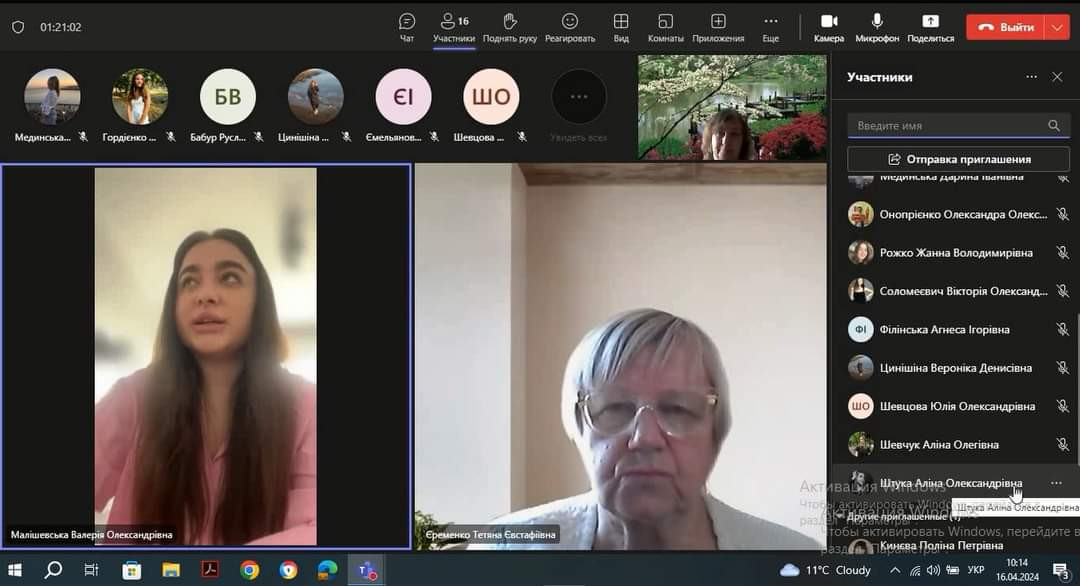This screenshot has height=586, width=1080.
Task: Click the ФІ avatar of Філінська
Action: [860, 329]
